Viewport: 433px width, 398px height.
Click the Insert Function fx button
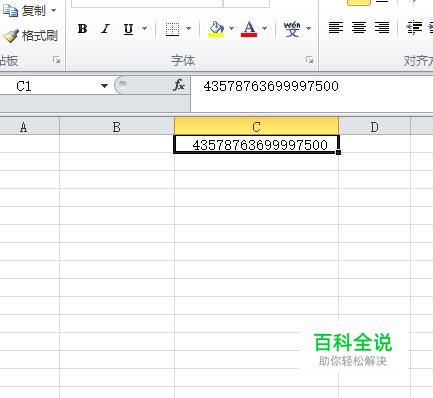point(179,86)
